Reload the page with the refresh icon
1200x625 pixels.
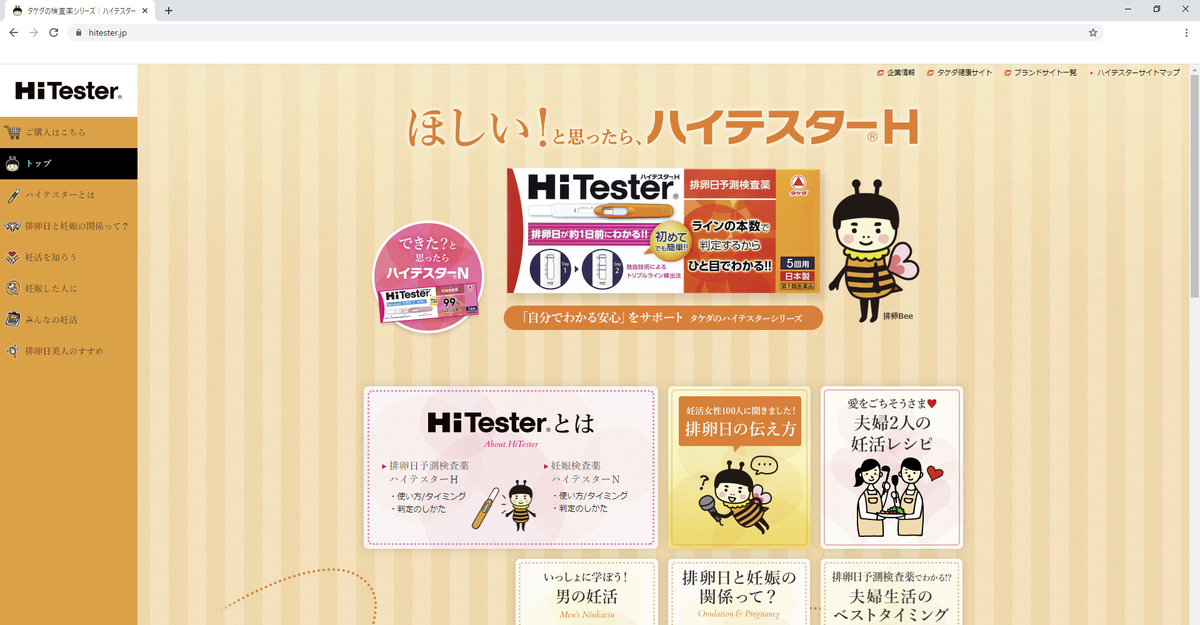(x=54, y=32)
